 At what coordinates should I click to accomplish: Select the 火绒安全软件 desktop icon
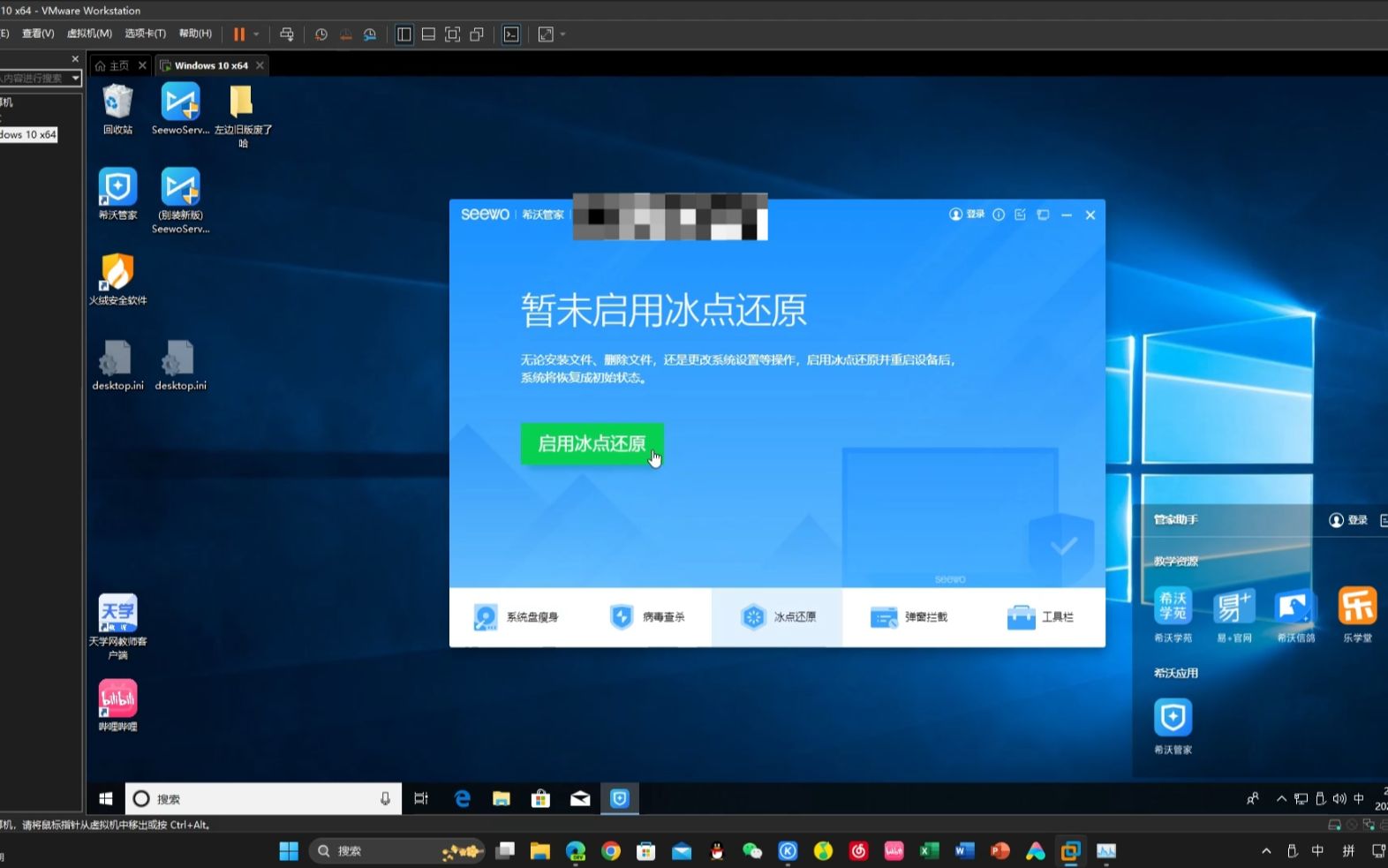point(117,279)
